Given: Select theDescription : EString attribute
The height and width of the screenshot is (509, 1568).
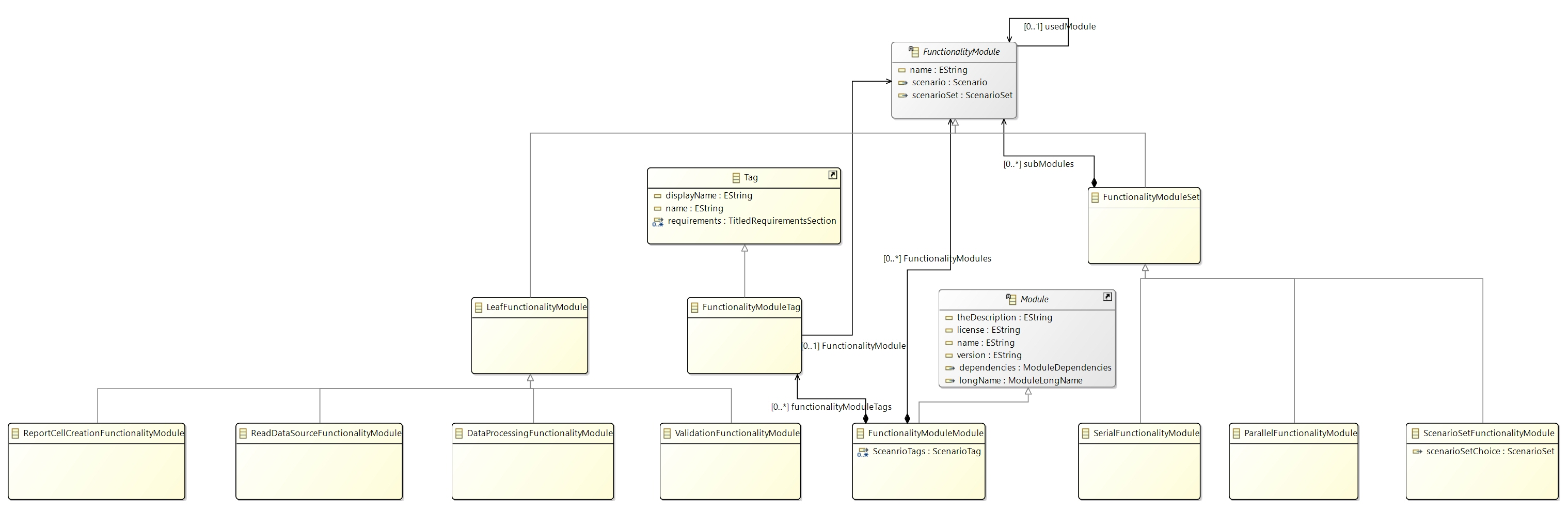Looking at the screenshot, I should [1004, 318].
